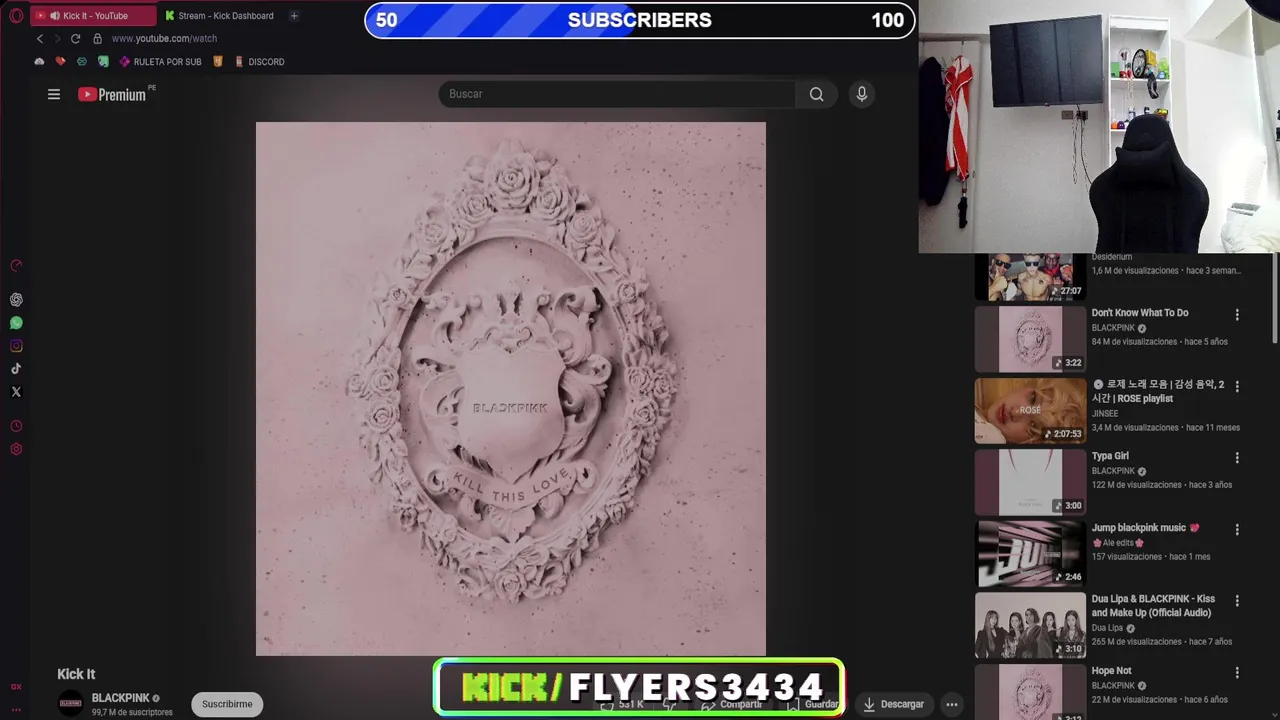The width and height of the screenshot is (1280, 720).
Task: Open a new browser tab
Action: pyautogui.click(x=294, y=16)
